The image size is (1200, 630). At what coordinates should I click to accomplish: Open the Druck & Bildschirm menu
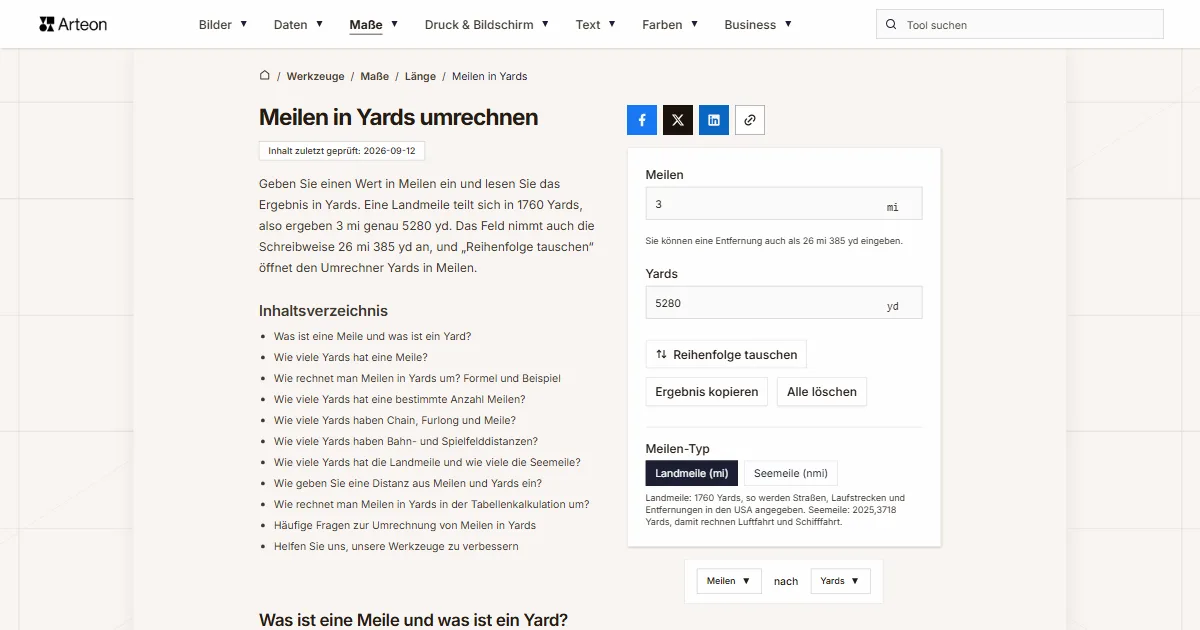coord(487,25)
